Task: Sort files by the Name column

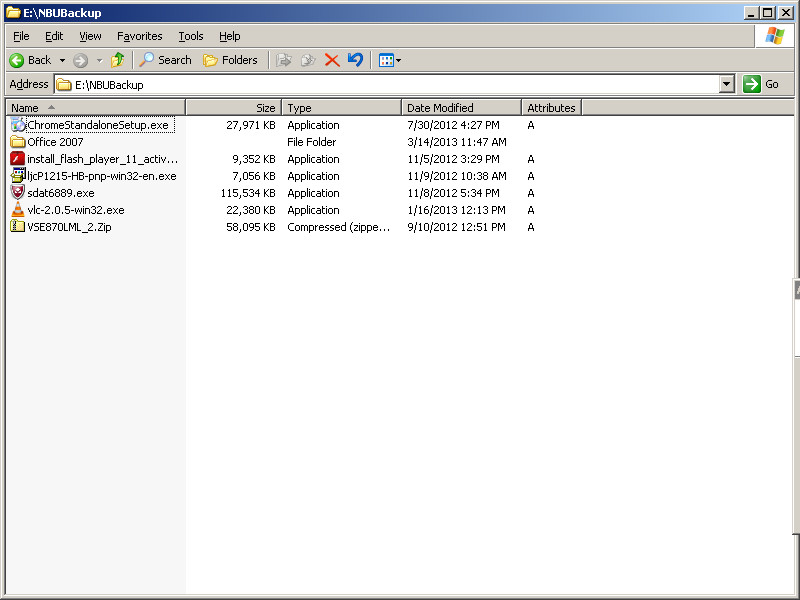Action: tap(95, 108)
